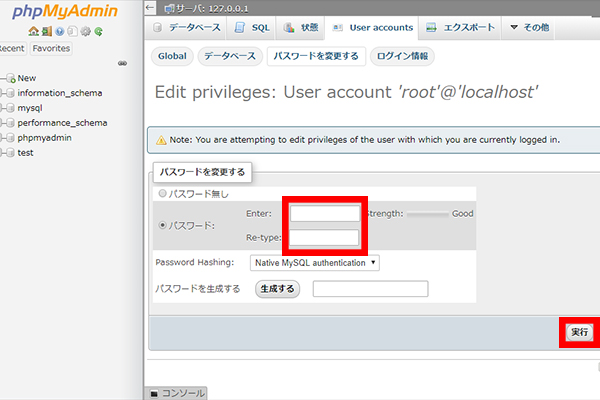Open the Password Hashing dropdown
Image resolution: width=600 pixels, height=400 pixels.
[x=315, y=262]
